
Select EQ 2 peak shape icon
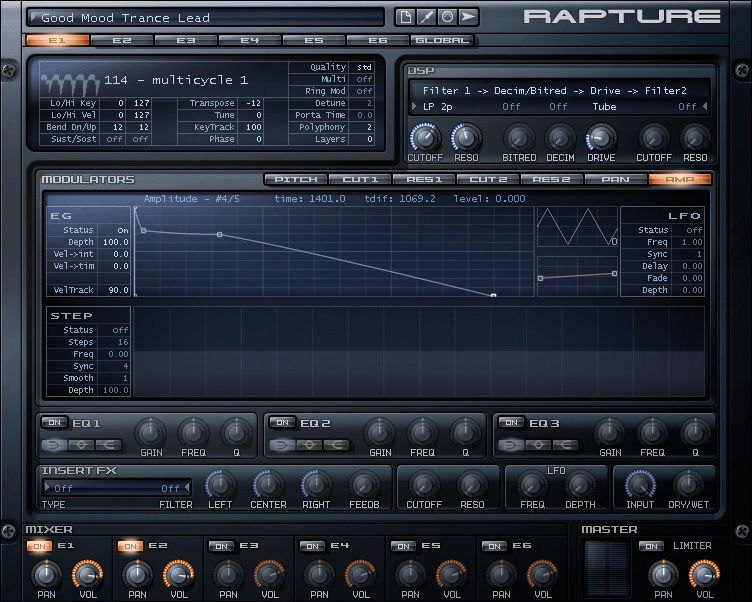tap(309, 445)
